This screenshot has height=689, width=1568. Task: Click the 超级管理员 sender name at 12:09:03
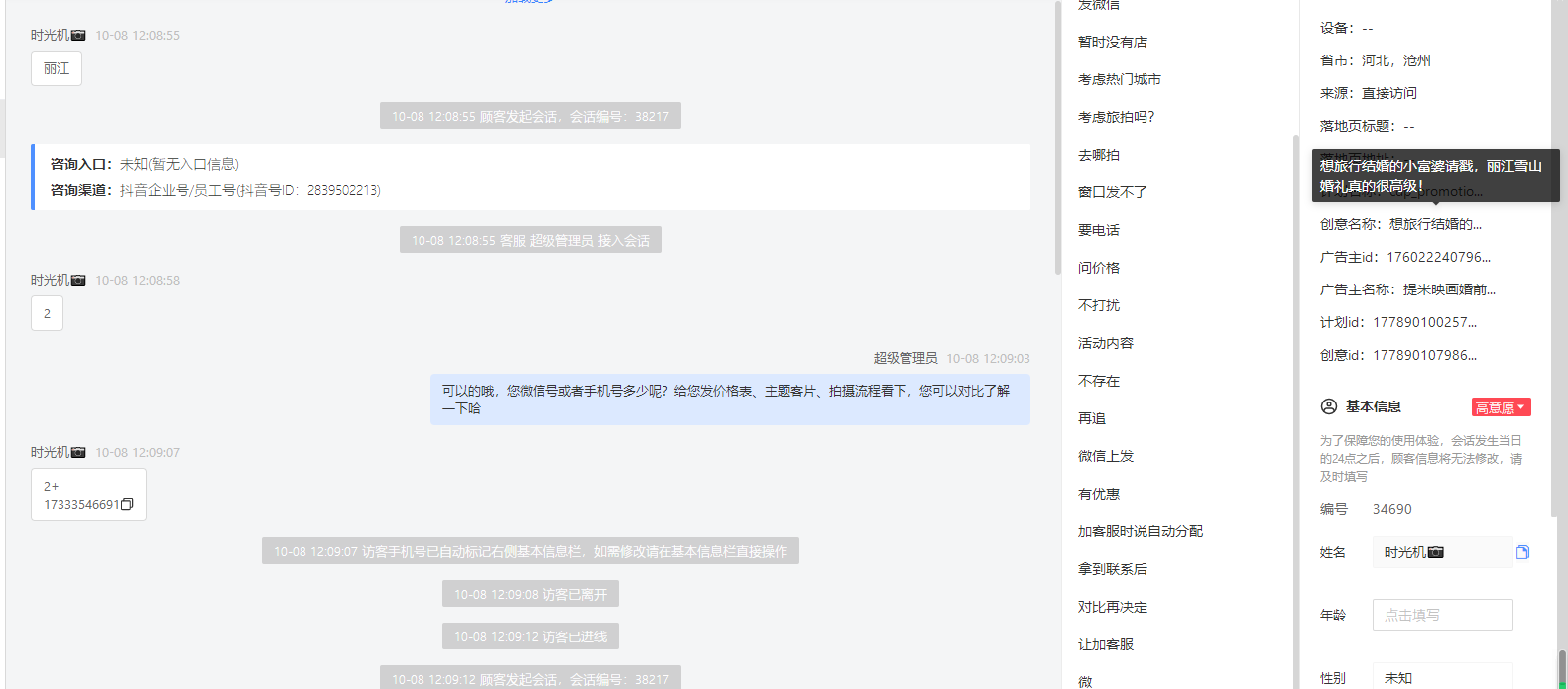point(905,358)
